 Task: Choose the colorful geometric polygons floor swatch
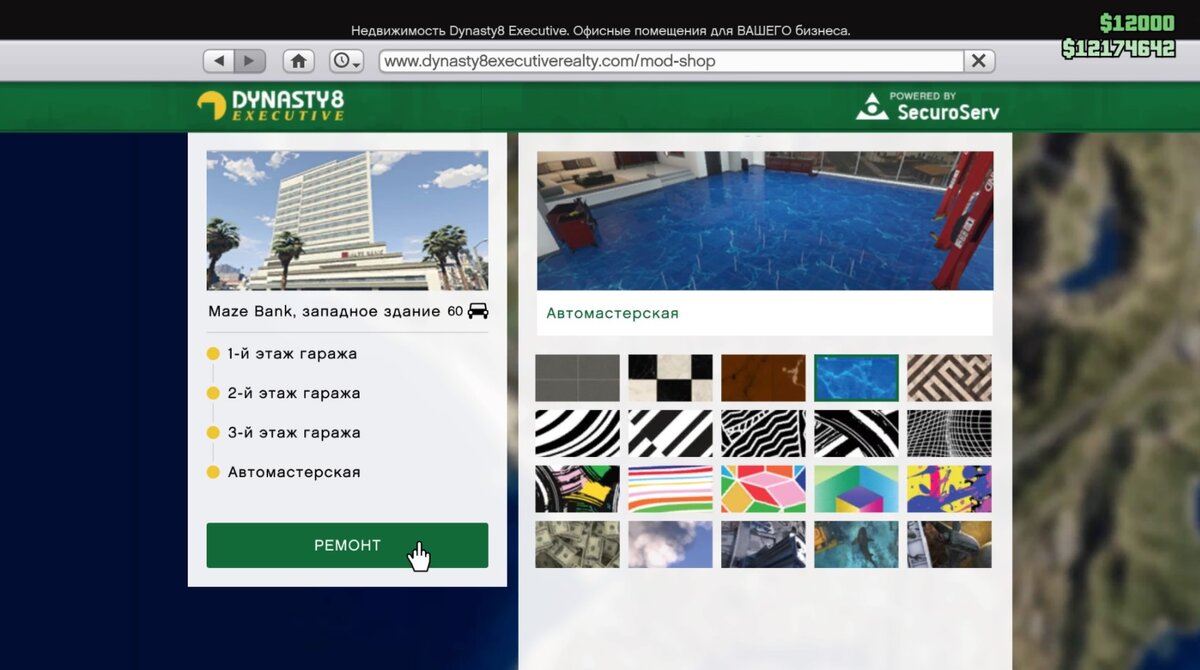(763, 489)
